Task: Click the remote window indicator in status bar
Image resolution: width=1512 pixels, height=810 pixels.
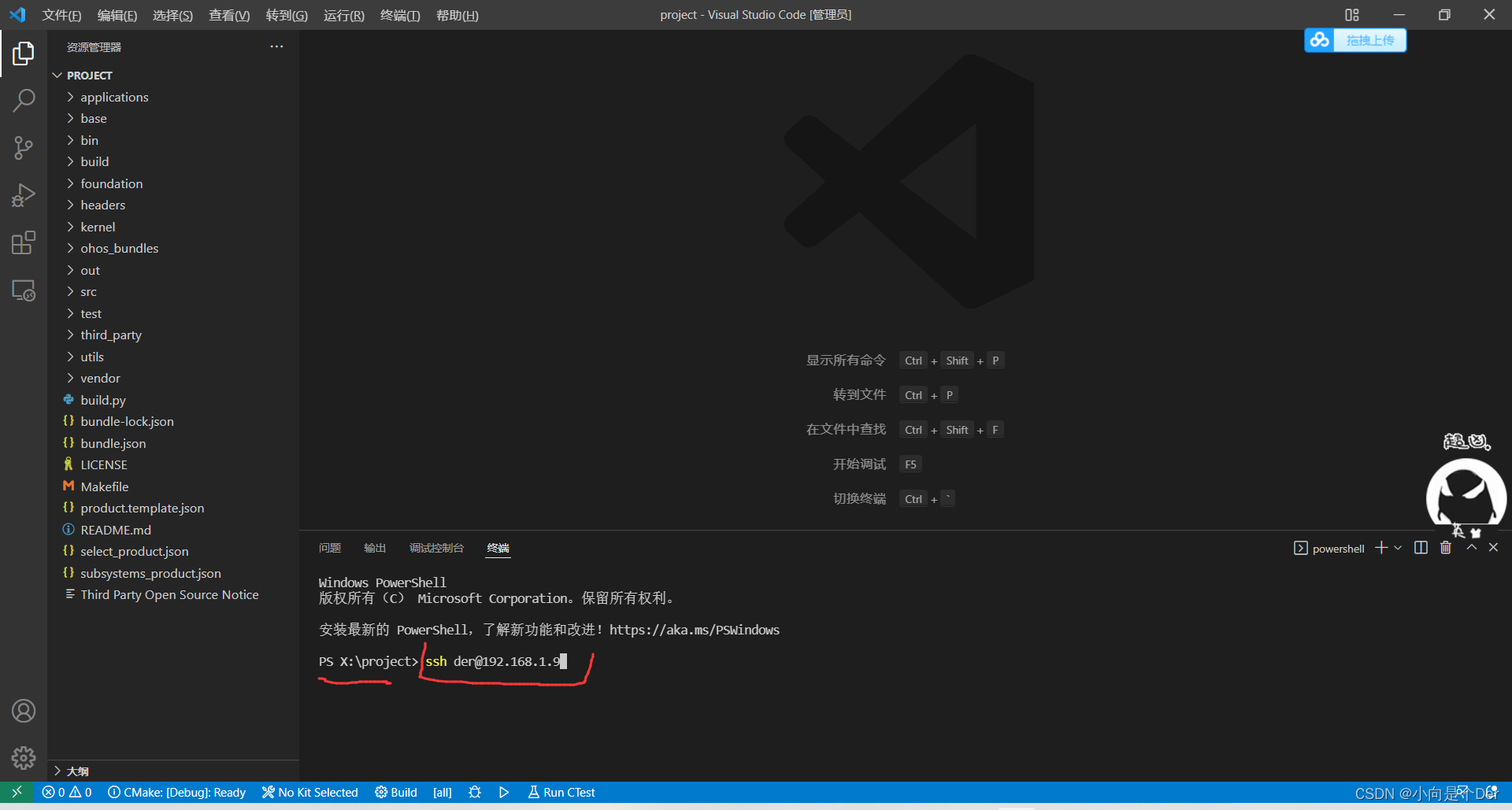Action: (17, 792)
